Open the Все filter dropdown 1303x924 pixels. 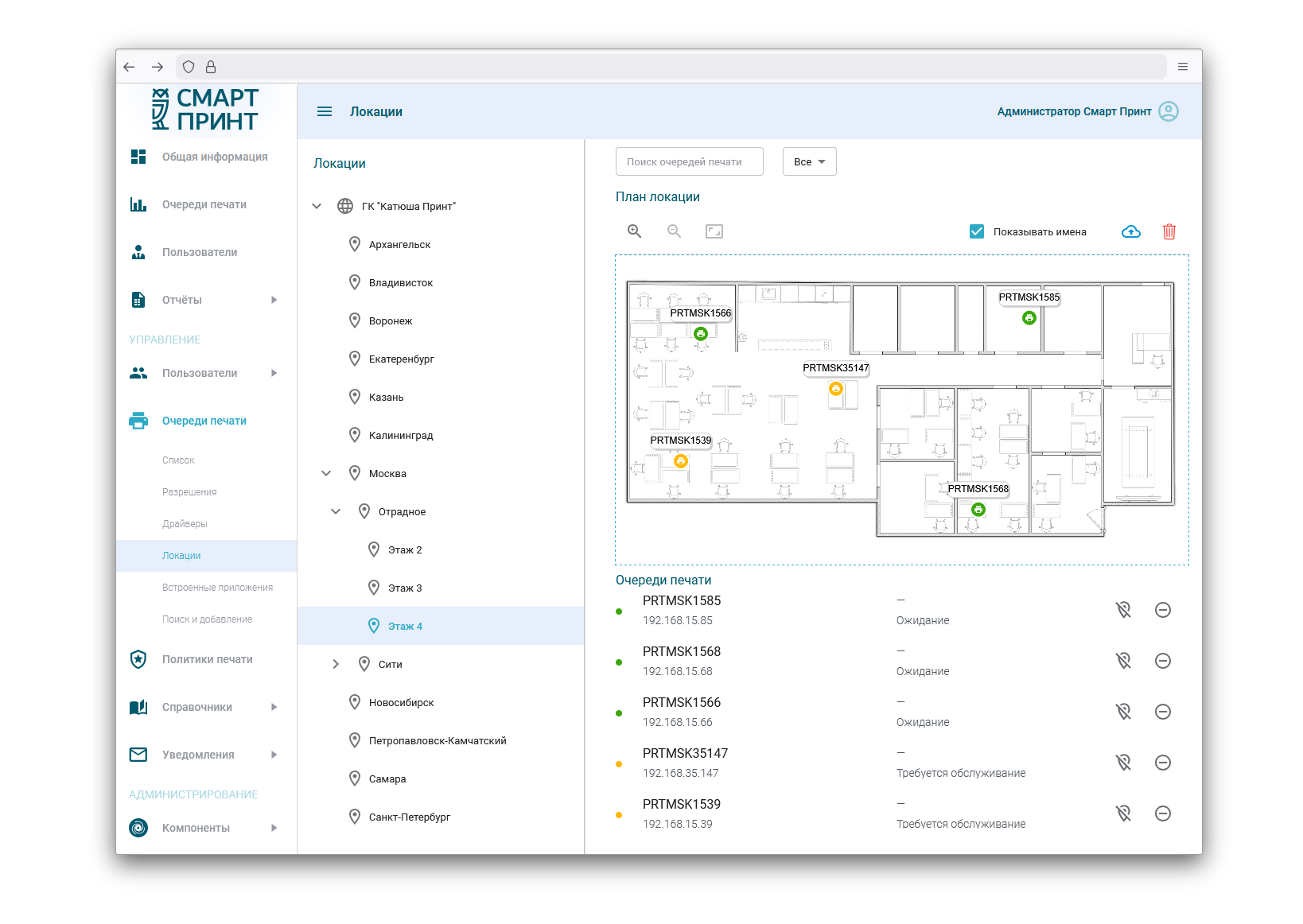(809, 161)
